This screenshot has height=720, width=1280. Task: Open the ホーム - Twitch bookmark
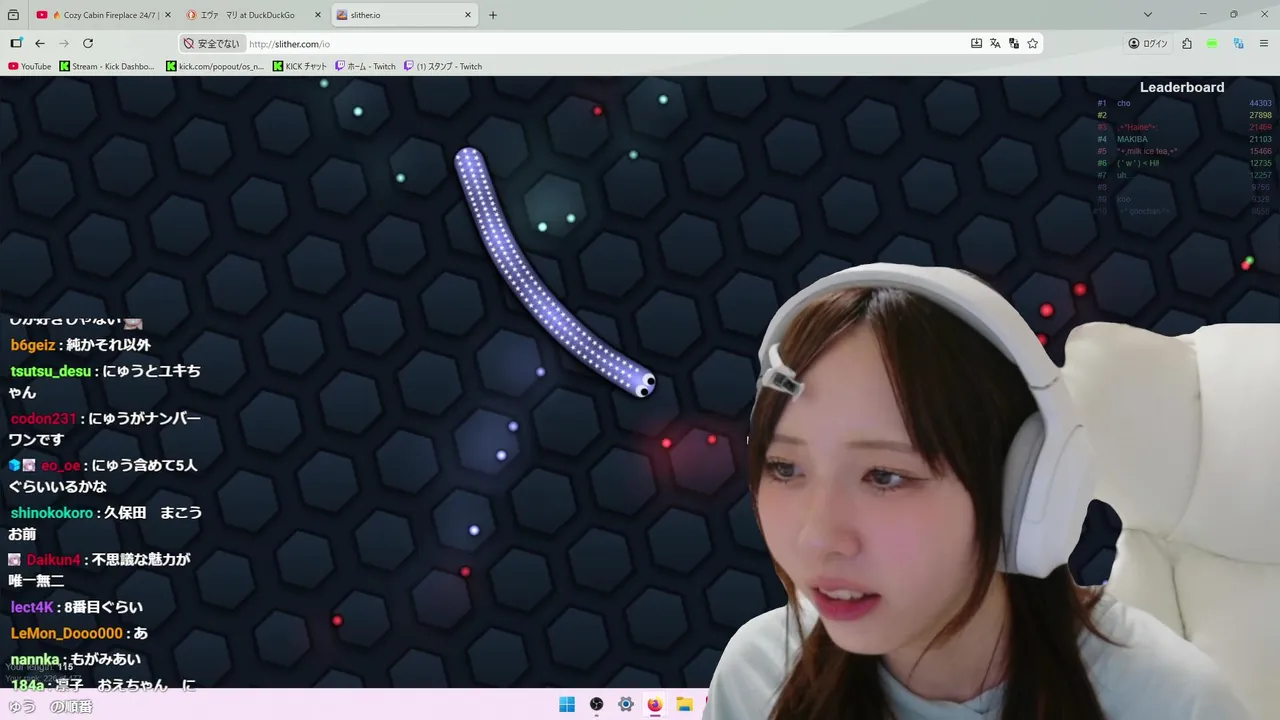click(x=366, y=66)
